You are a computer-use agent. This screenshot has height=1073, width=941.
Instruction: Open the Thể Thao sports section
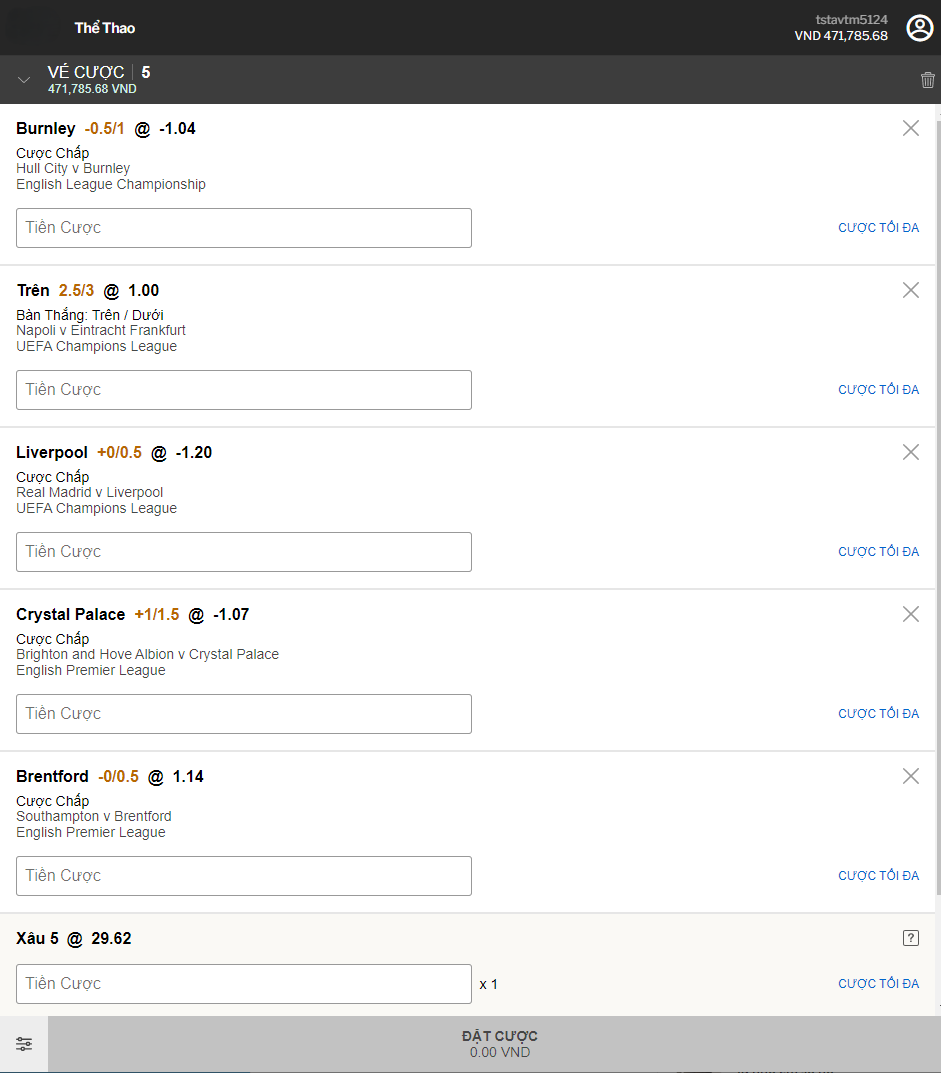tap(105, 28)
